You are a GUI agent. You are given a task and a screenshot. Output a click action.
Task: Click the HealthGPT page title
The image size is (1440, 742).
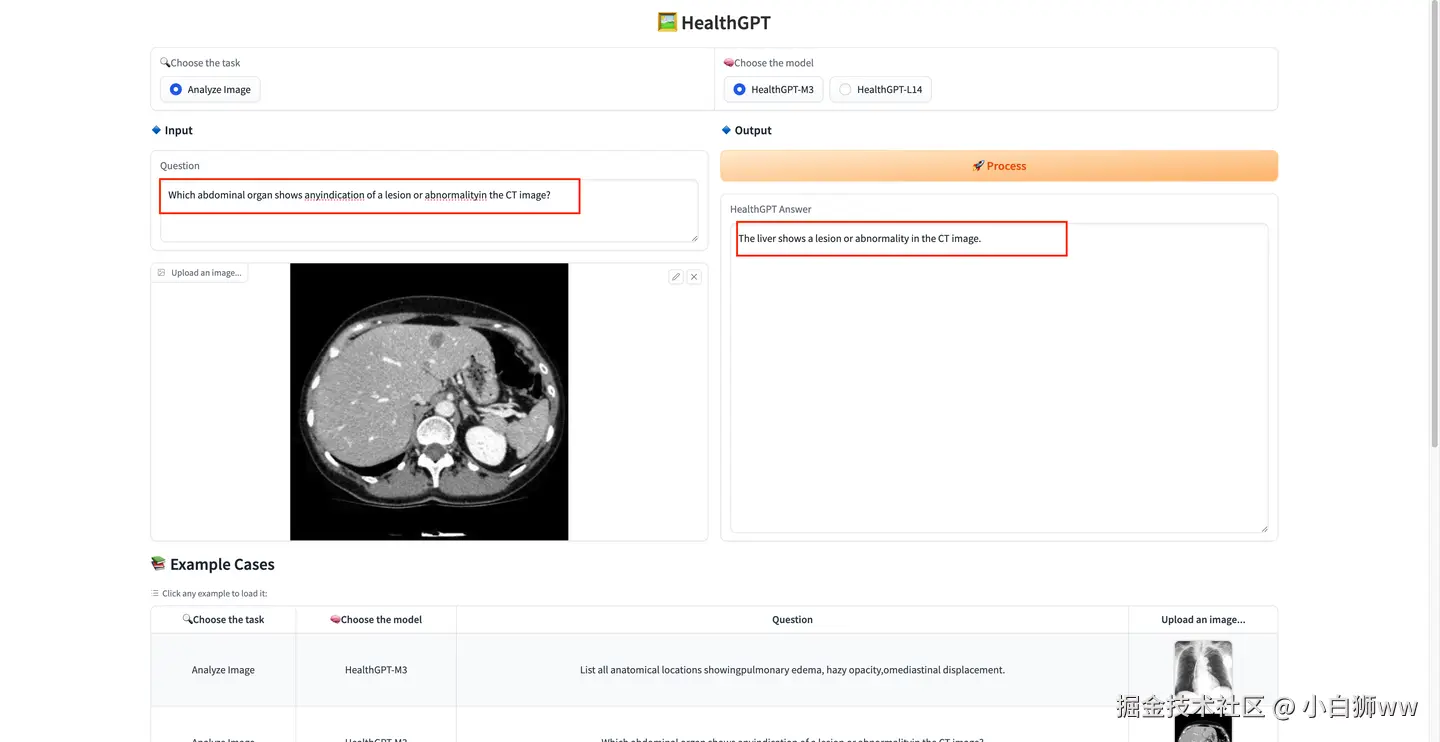[x=714, y=22]
